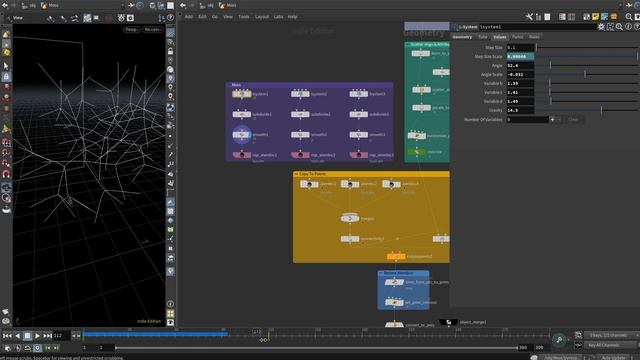Open the Add menu in network editor
Viewport: 640px width, 360px height.
click(189, 17)
